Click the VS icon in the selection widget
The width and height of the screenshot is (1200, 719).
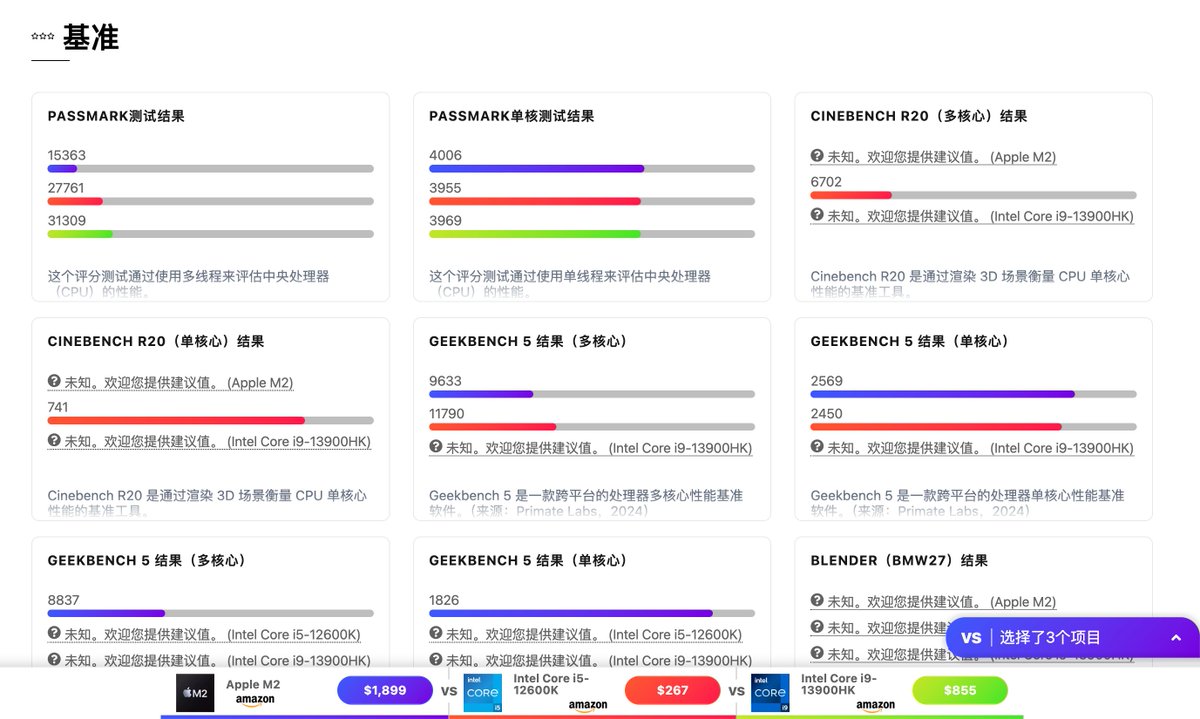[971, 638]
